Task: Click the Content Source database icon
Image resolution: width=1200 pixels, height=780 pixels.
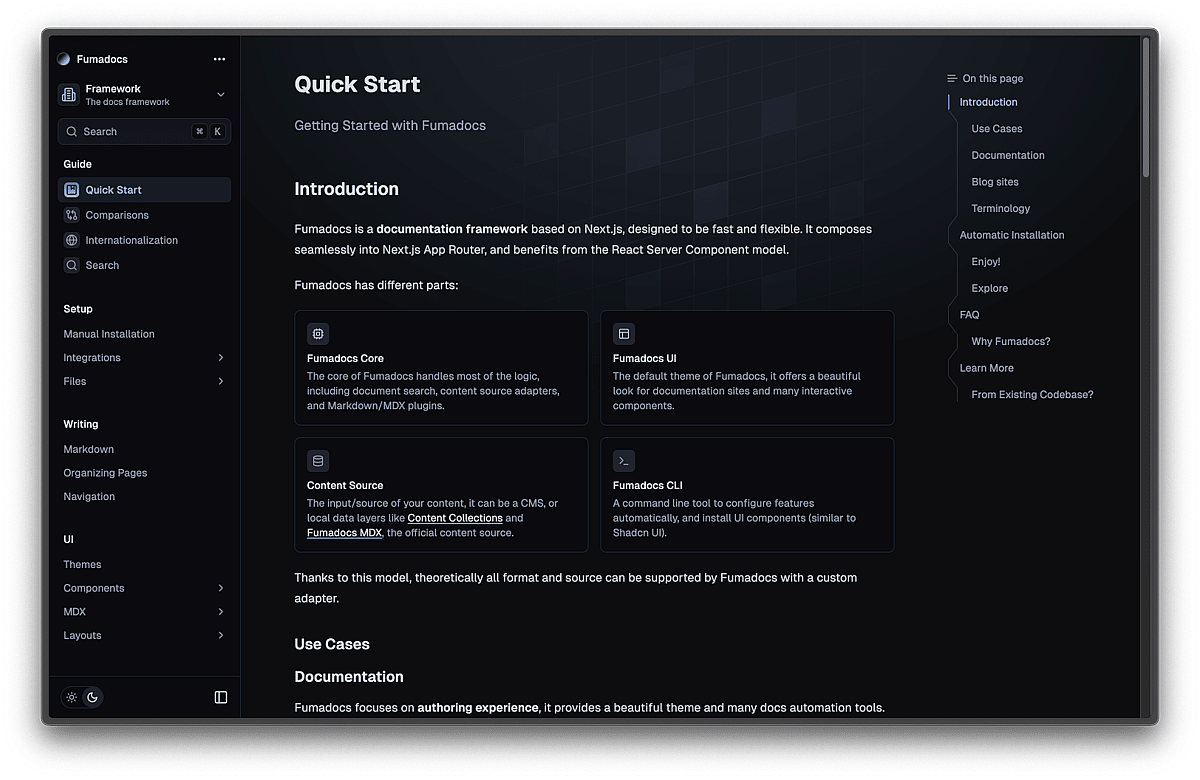Action: coord(318,461)
